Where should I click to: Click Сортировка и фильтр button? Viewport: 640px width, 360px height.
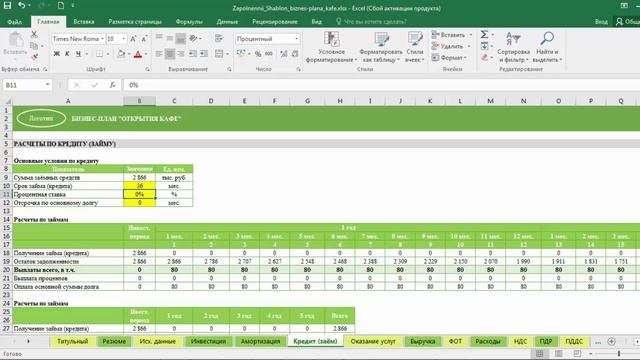[513, 47]
